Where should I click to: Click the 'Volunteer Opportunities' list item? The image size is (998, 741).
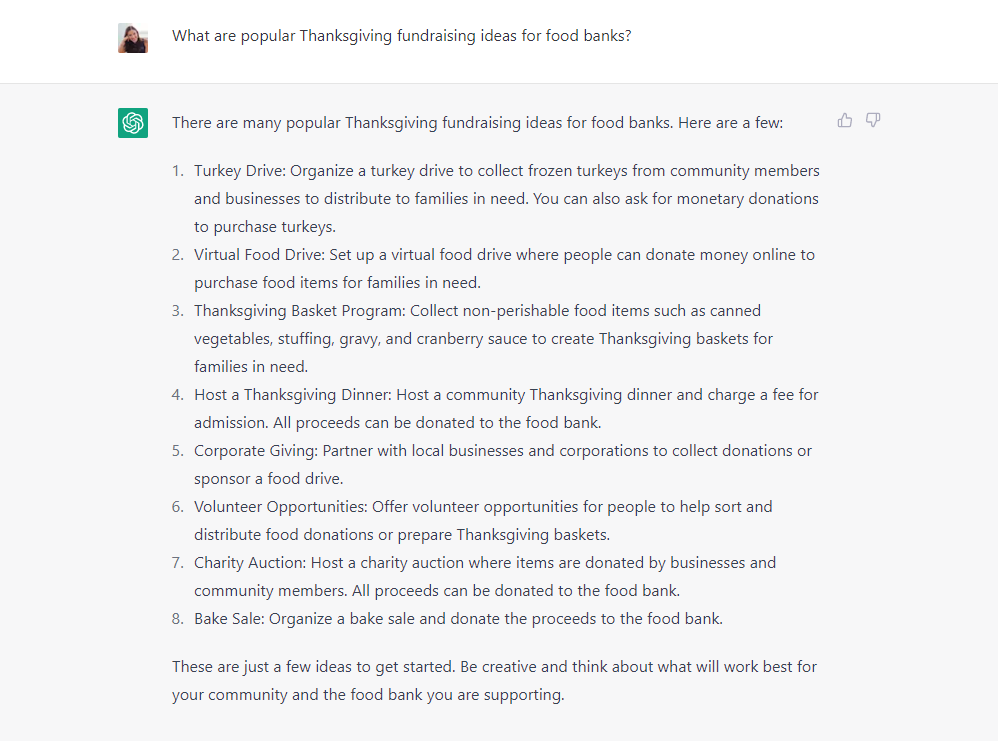483,521
